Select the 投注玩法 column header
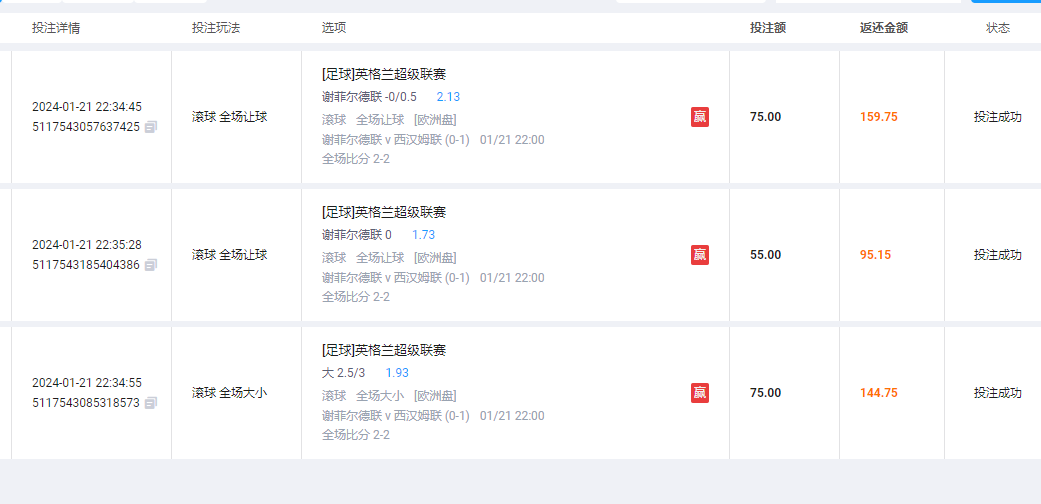Viewport: 1041px width, 504px height. click(x=216, y=28)
